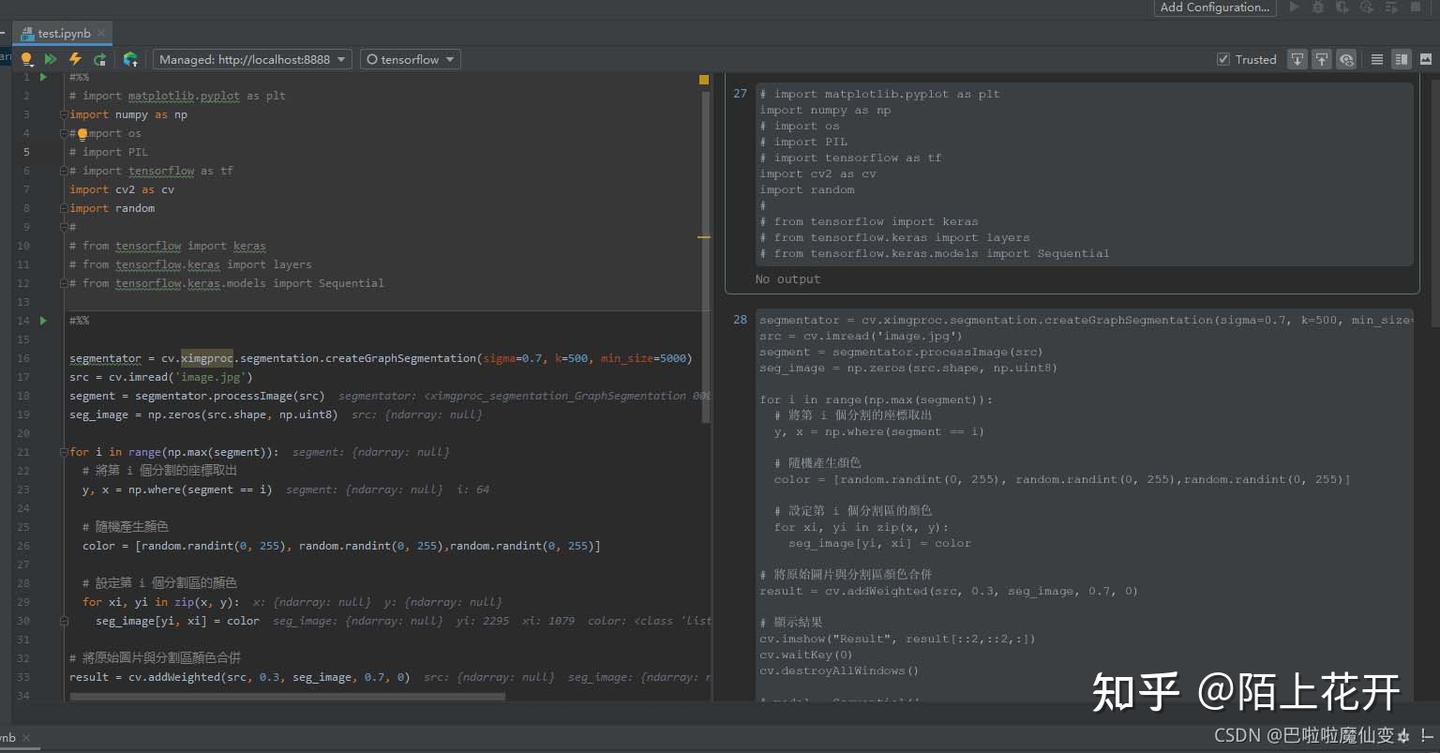The height and width of the screenshot is (753, 1440).
Task: Click the scroll-from-source up arrow icon
Action: click(x=1321, y=60)
